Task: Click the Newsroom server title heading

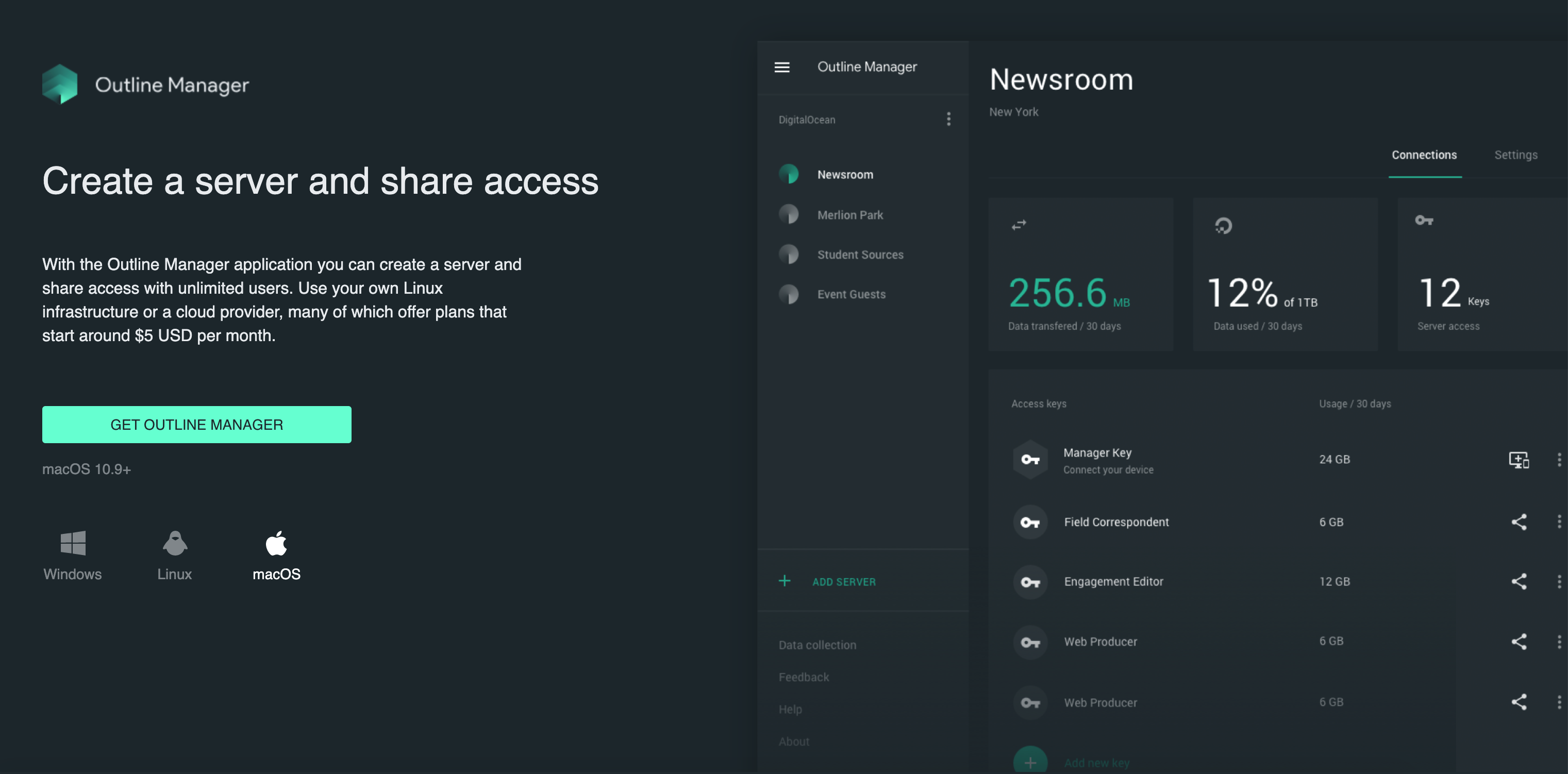Action: click(x=1061, y=80)
